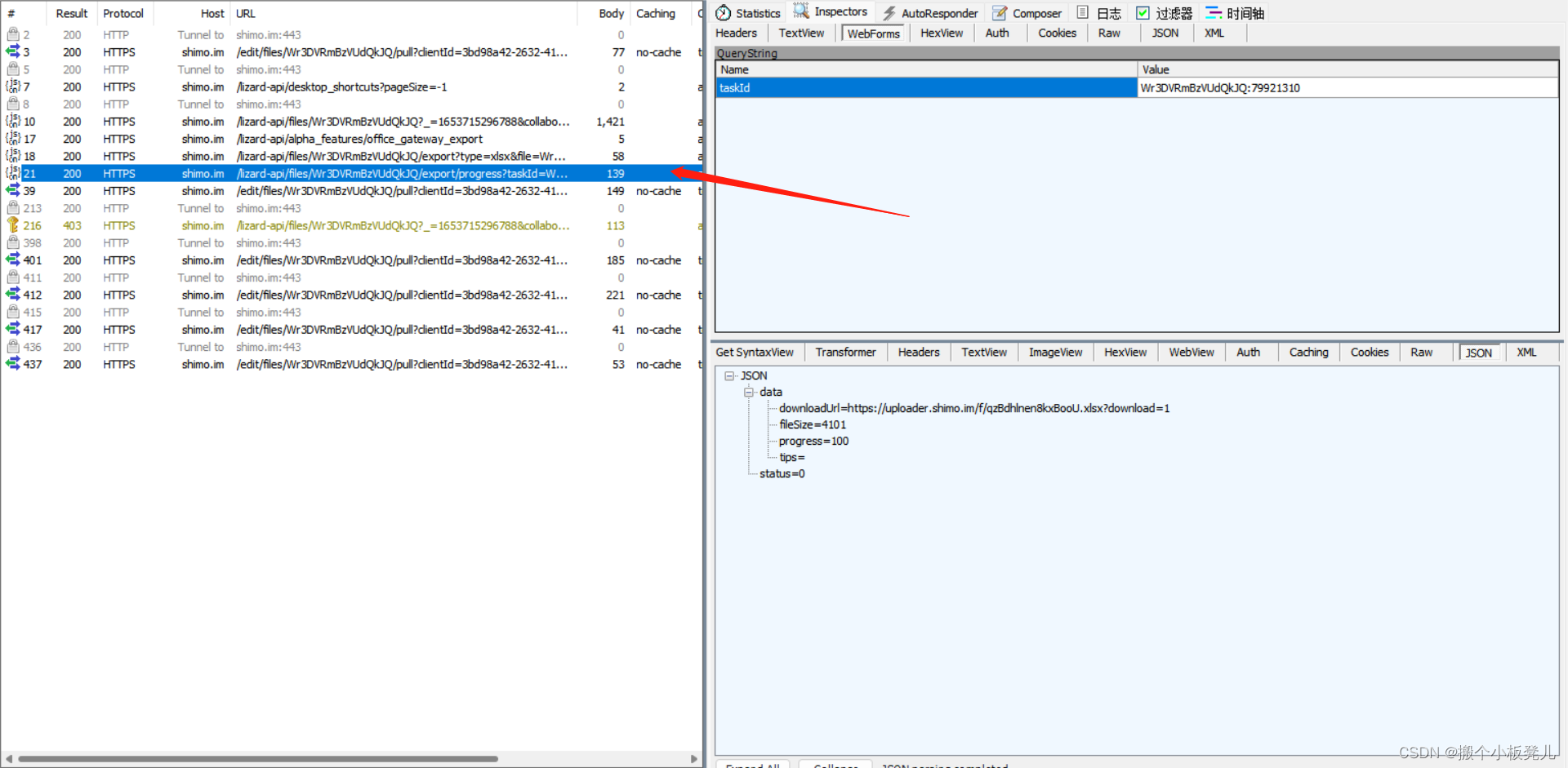Click the JSON icon of selected session 21

click(x=13, y=173)
